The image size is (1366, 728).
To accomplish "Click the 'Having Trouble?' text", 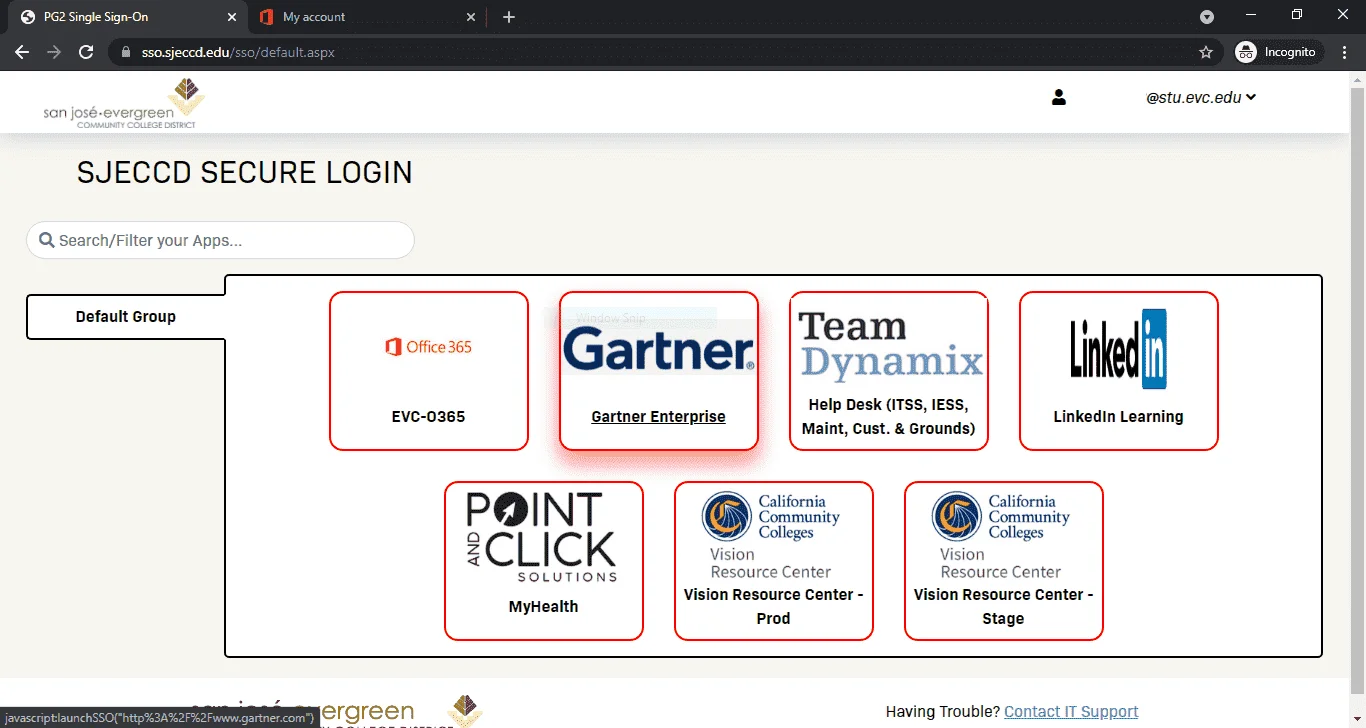I will [942, 711].
